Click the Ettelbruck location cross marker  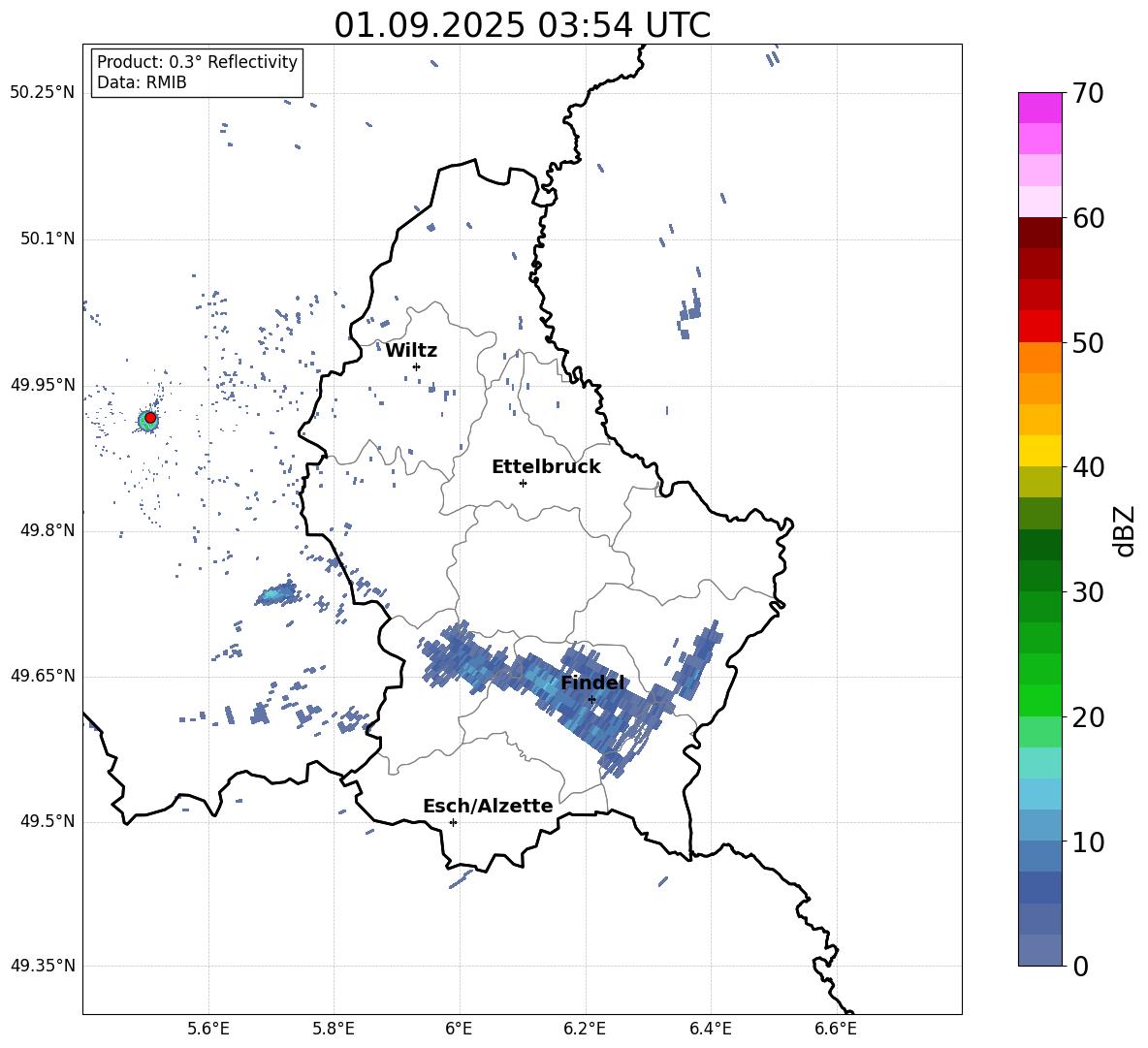pos(523,483)
